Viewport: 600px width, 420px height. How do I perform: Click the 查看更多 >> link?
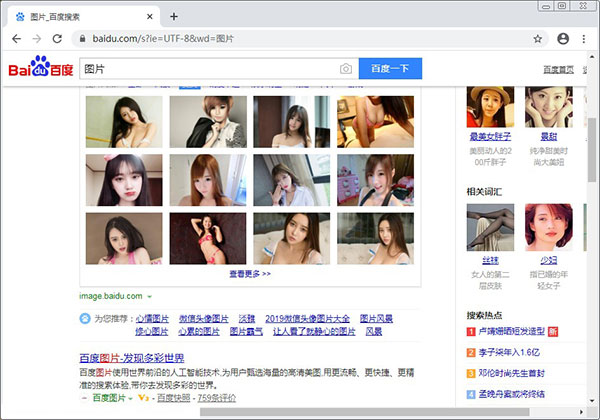(x=250, y=274)
